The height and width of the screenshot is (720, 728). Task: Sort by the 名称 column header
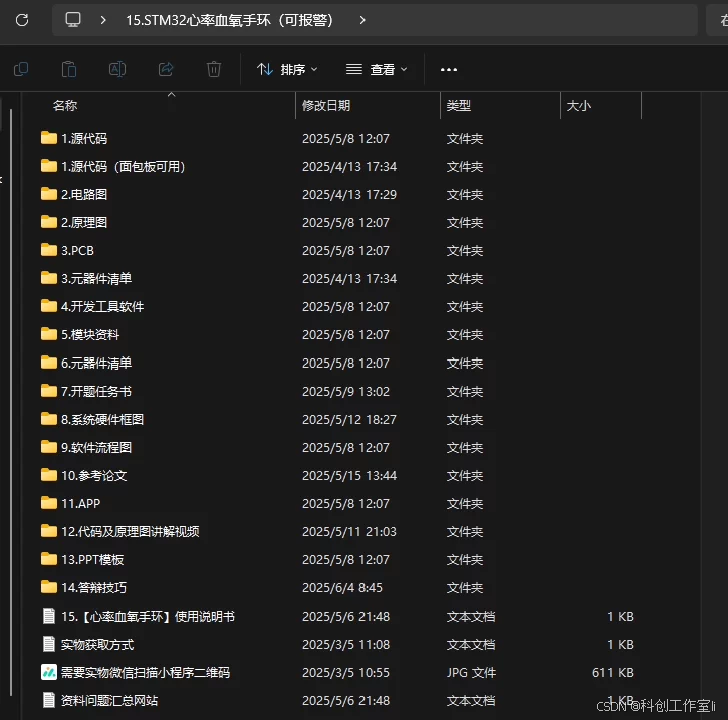tap(65, 106)
